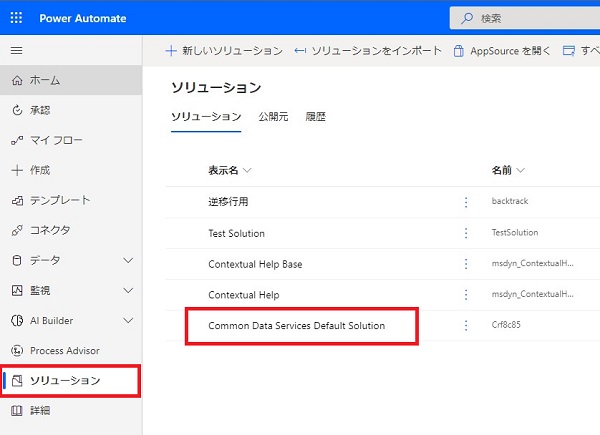
Task: Open テンプレート page
Action: (71, 200)
